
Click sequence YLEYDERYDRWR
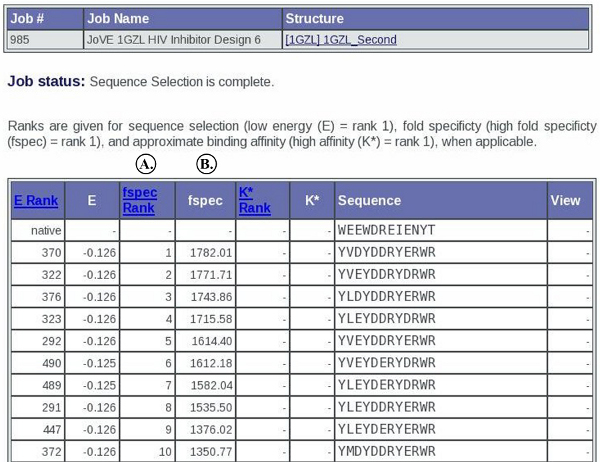coord(386,385)
